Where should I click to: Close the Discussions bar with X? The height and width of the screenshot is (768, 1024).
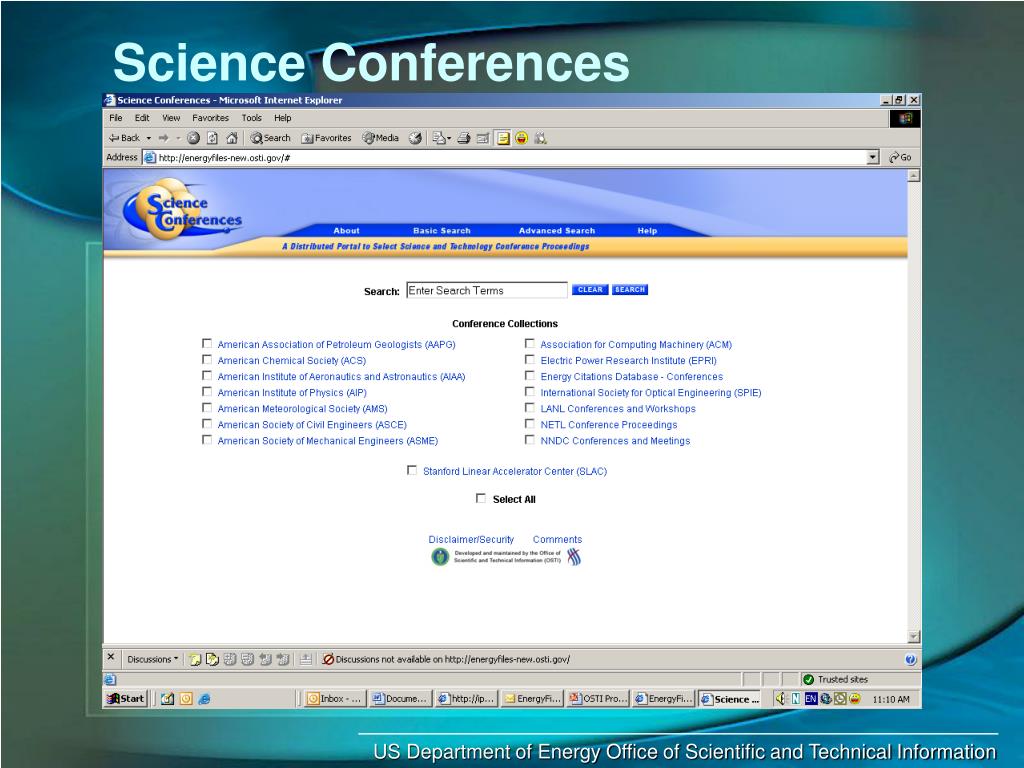(111, 657)
